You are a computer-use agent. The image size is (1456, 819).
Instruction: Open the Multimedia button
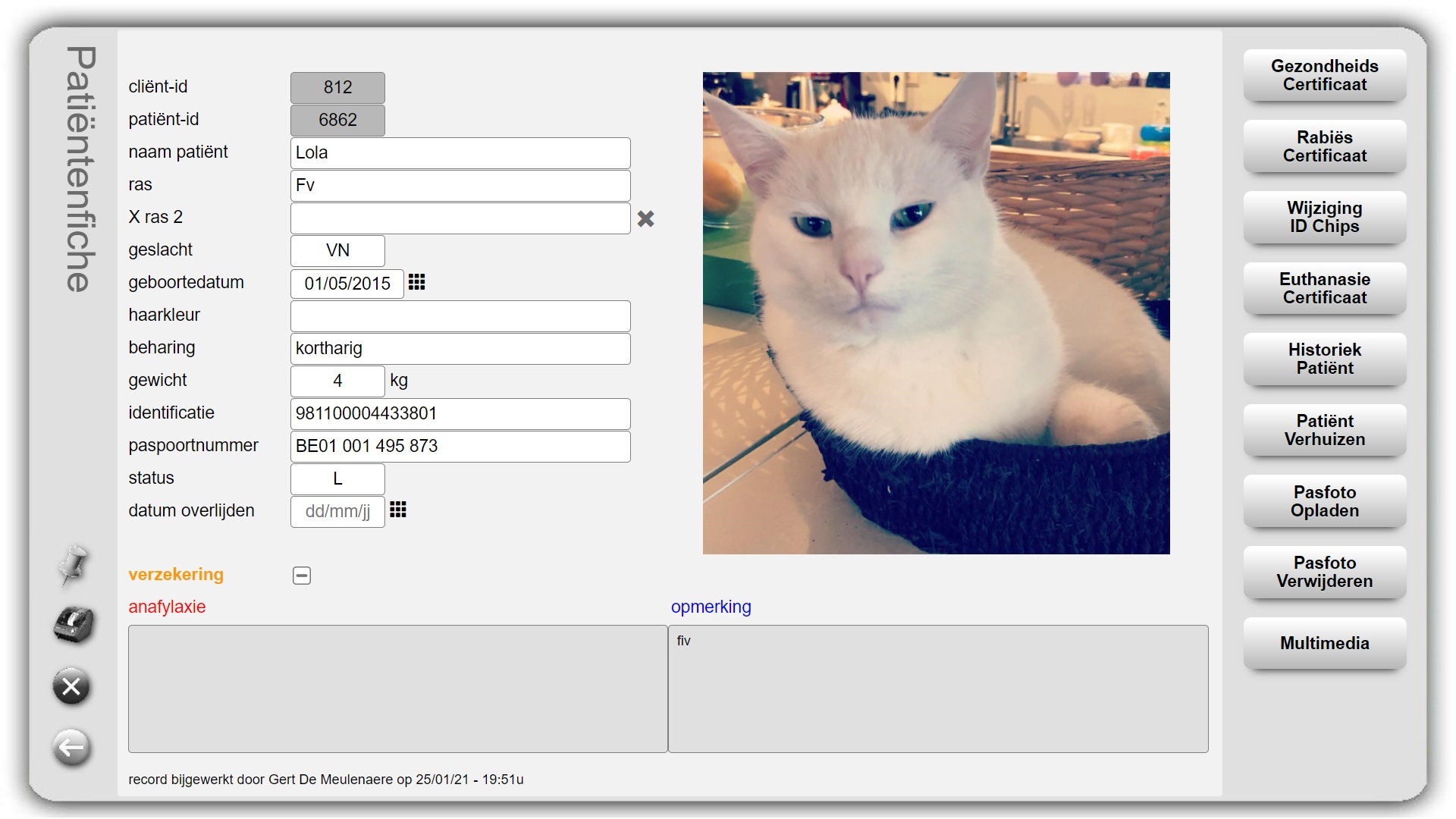1325,643
